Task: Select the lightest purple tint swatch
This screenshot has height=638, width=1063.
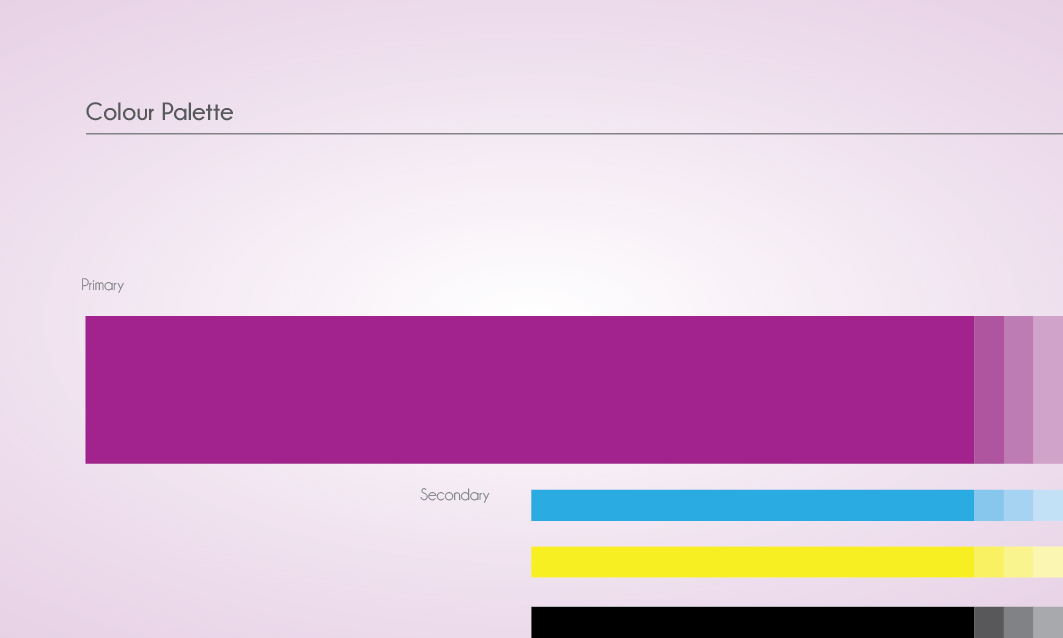Action: point(1048,390)
